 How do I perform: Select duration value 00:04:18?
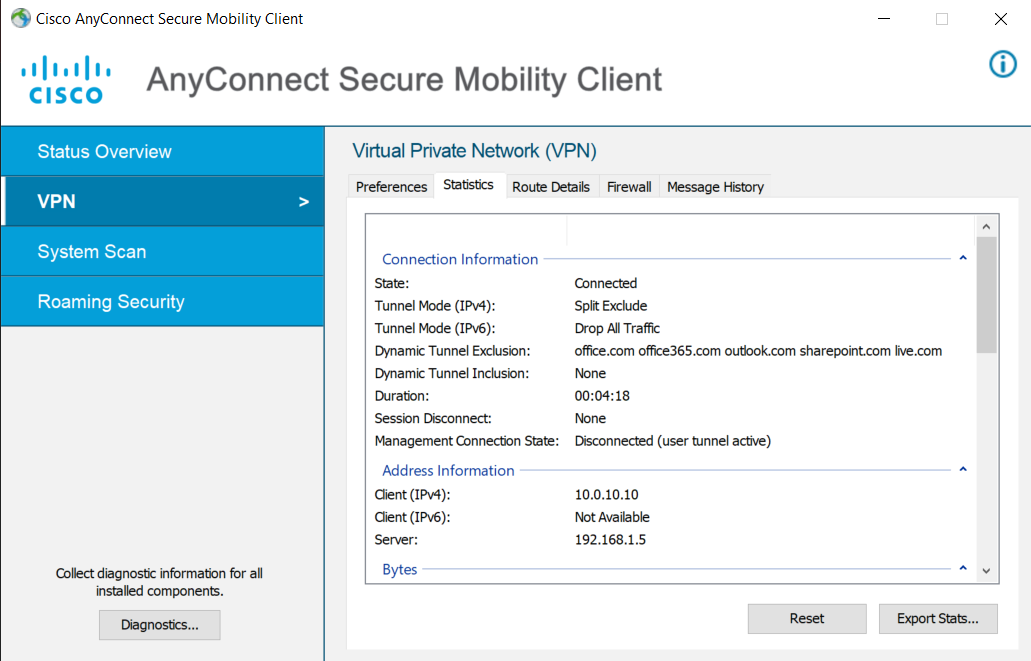(x=602, y=396)
